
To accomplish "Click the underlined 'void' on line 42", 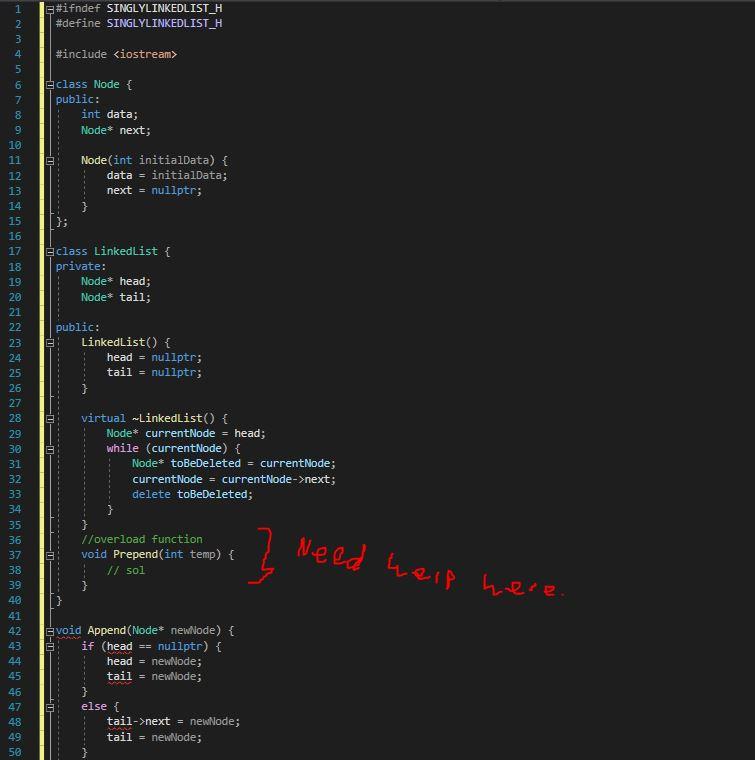I will tap(68, 631).
